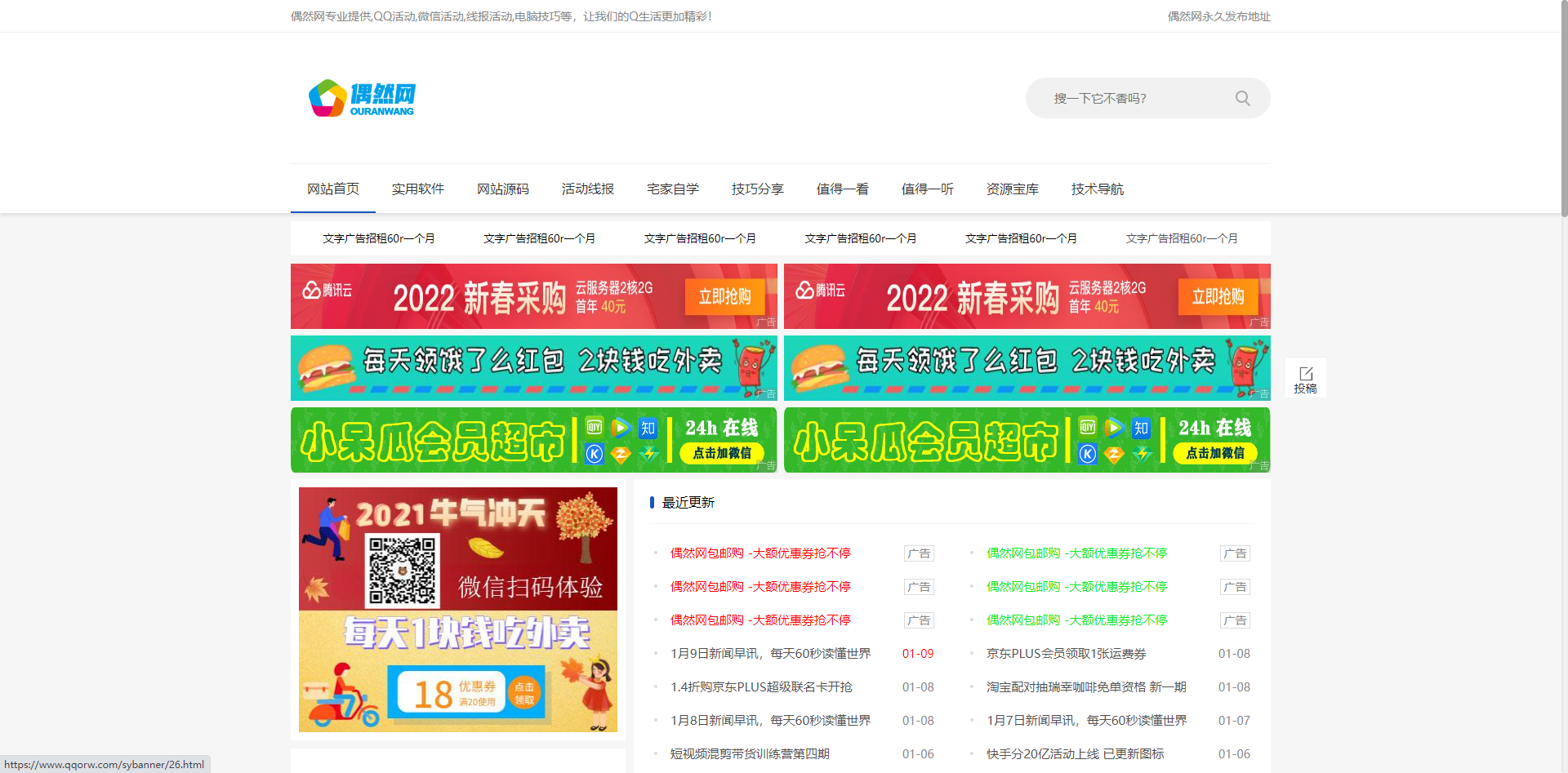Click right 腾讯云 2022新春采购 banner
Screen dimensions: 1568x773
tap(1027, 296)
